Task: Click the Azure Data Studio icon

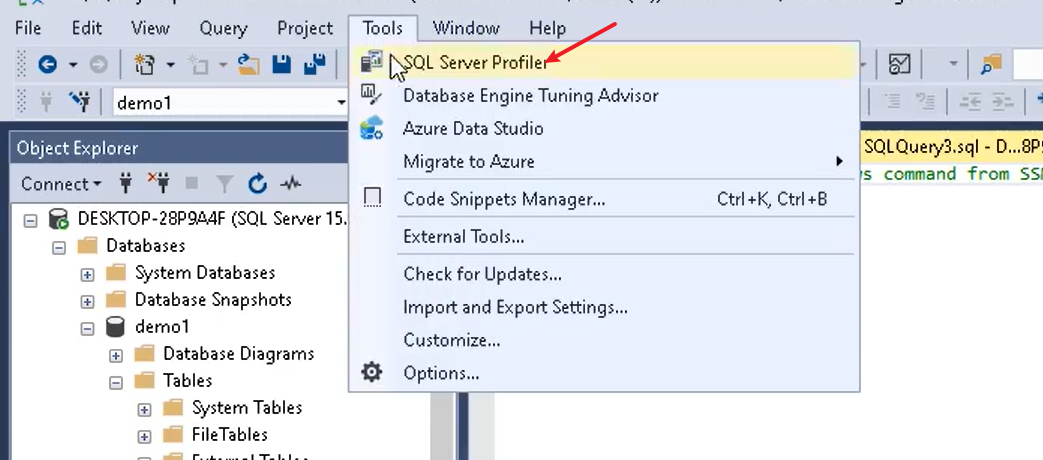Action: [x=371, y=128]
